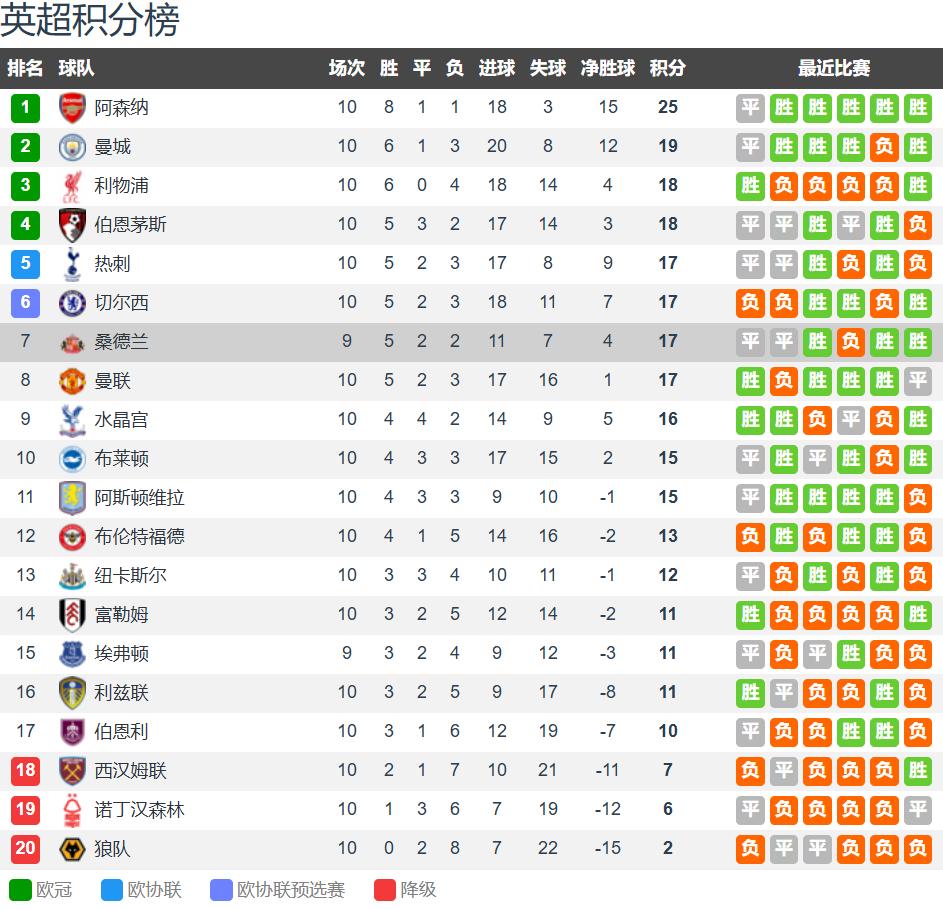Image resolution: width=943 pixels, height=909 pixels.
Task: Click the Crystal Palace (水晶宫) crest icon
Action: pyautogui.click(x=72, y=419)
